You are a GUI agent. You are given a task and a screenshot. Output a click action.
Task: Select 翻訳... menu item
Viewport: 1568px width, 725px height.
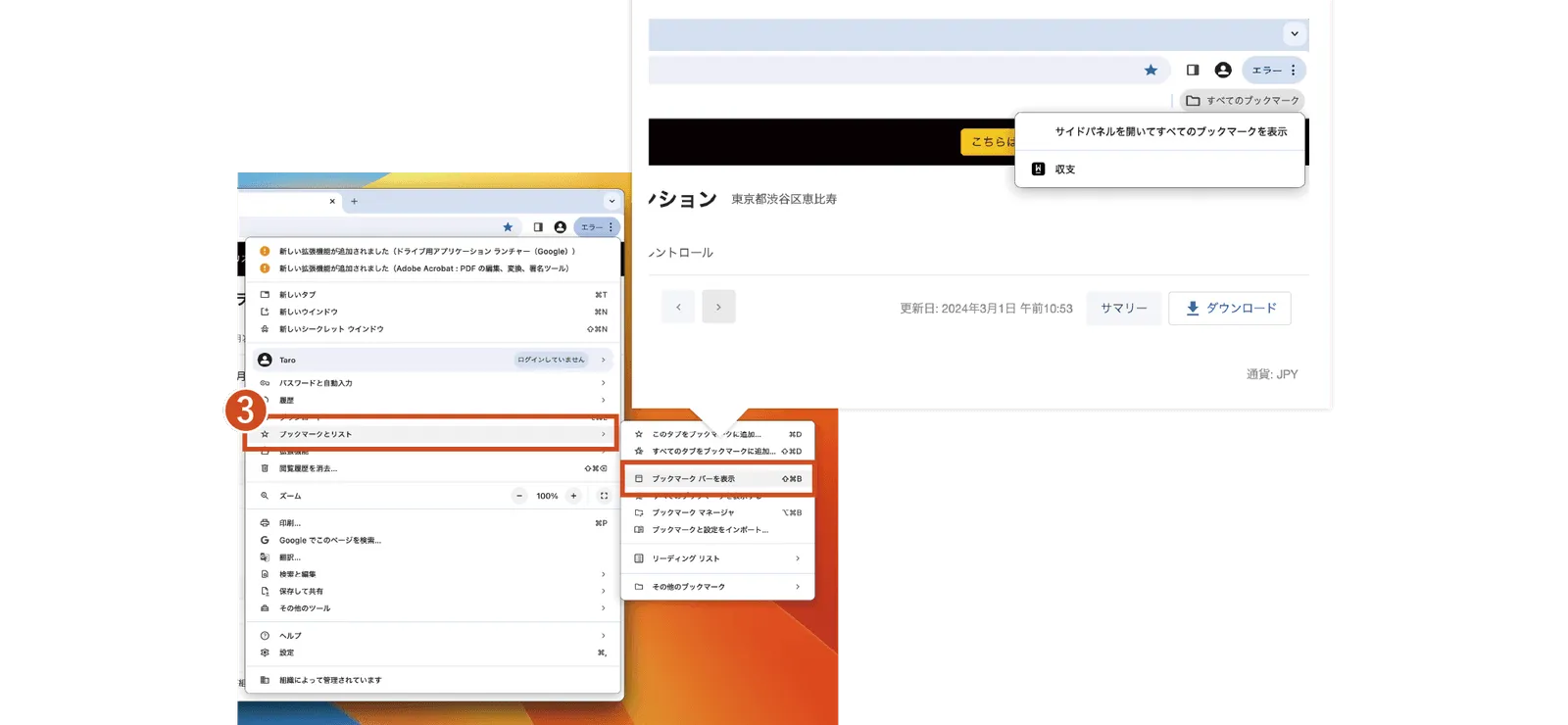tap(433, 557)
